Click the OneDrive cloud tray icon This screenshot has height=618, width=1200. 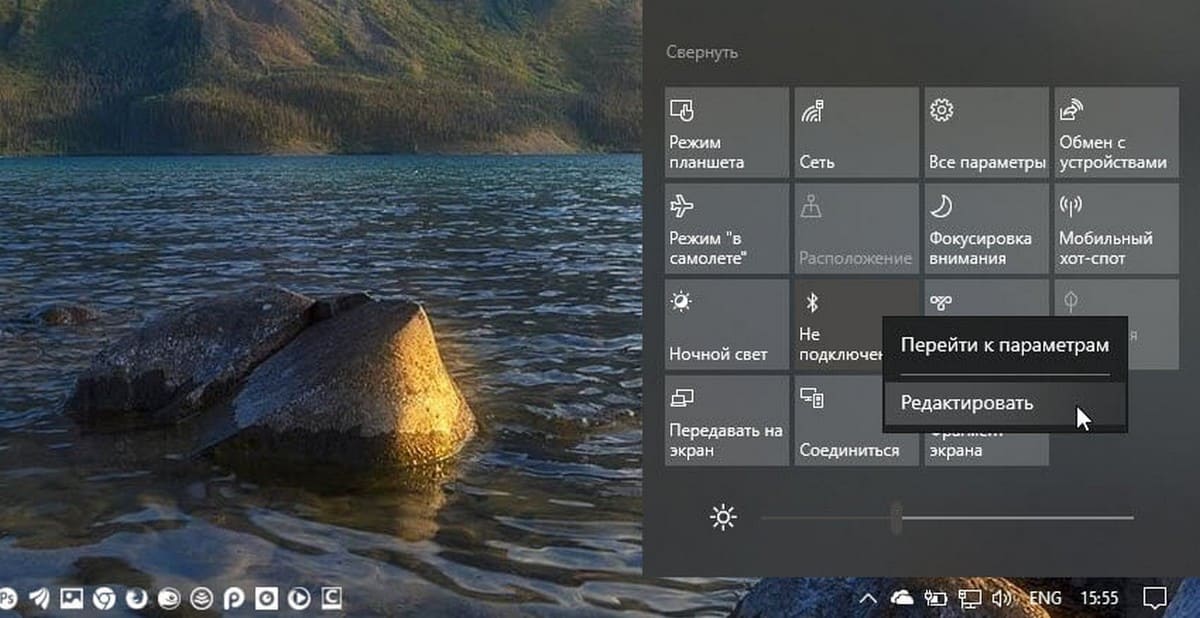902,598
